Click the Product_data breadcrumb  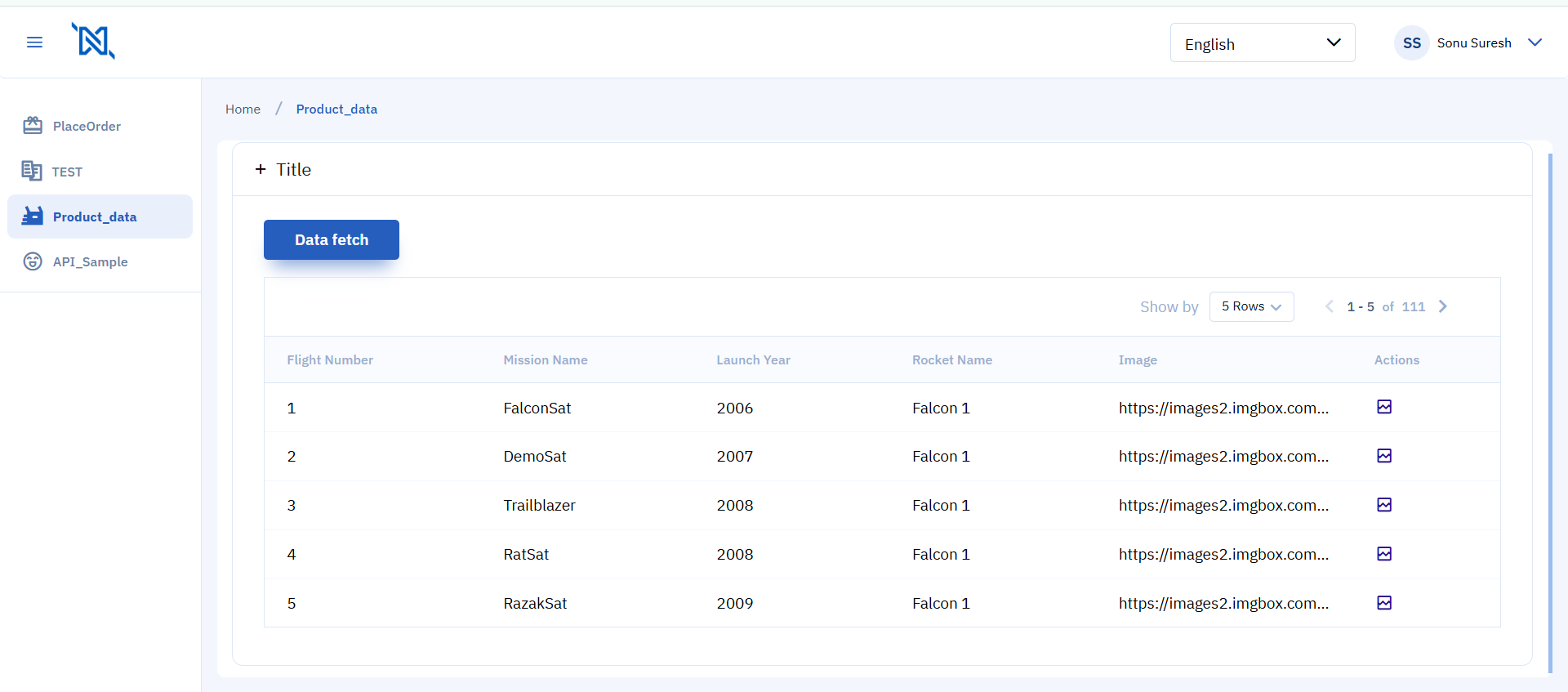tap(336, 109)
